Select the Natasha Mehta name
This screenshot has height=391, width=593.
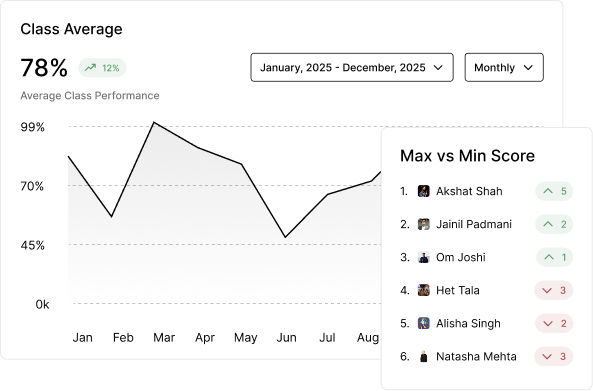click(x=476, y=357)
